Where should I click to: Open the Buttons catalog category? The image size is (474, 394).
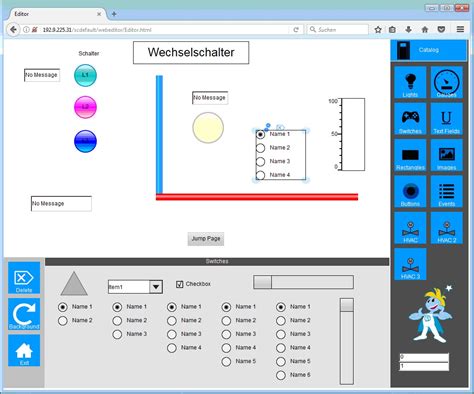pos(410,191)
